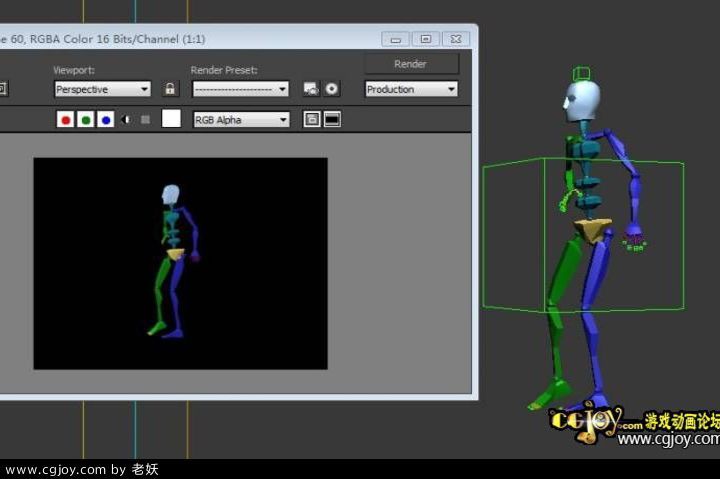Open the Viewport dropdown showing Perspective
Viewport: 720px width, 479px height.
(x=102, y=89)
